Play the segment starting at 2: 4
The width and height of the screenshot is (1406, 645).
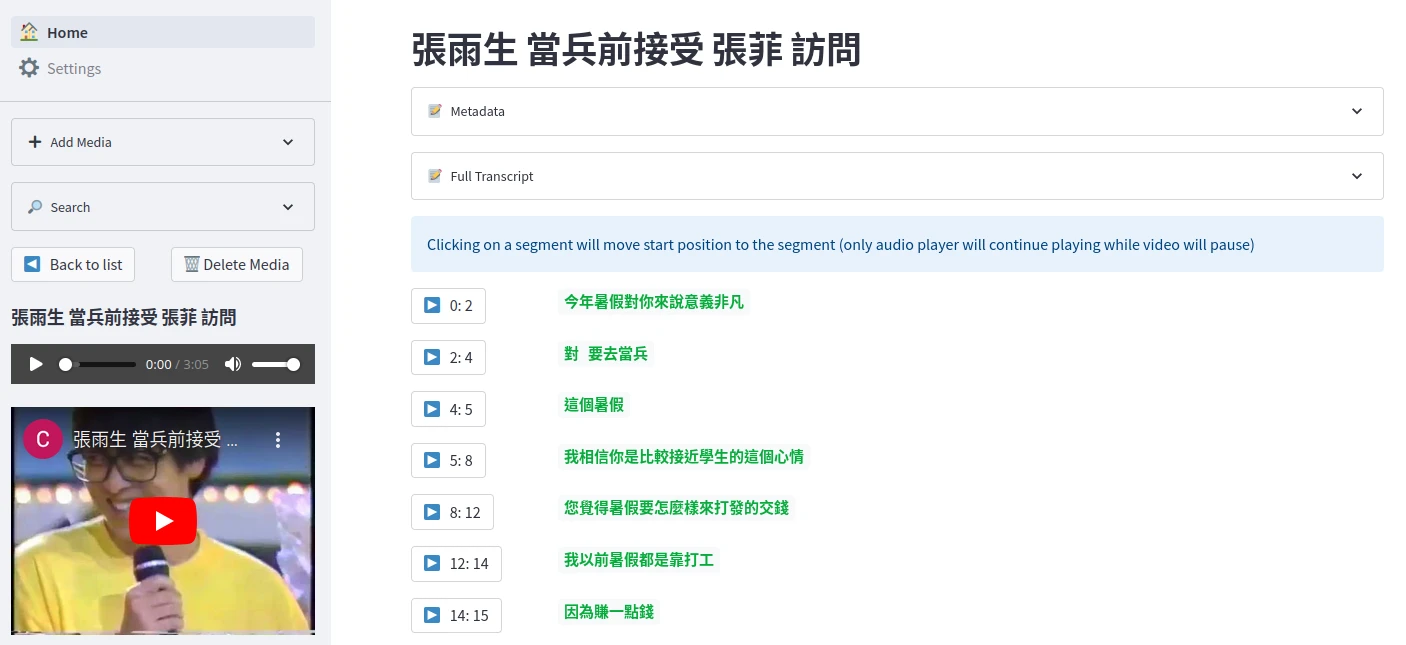tap(448, 357)
